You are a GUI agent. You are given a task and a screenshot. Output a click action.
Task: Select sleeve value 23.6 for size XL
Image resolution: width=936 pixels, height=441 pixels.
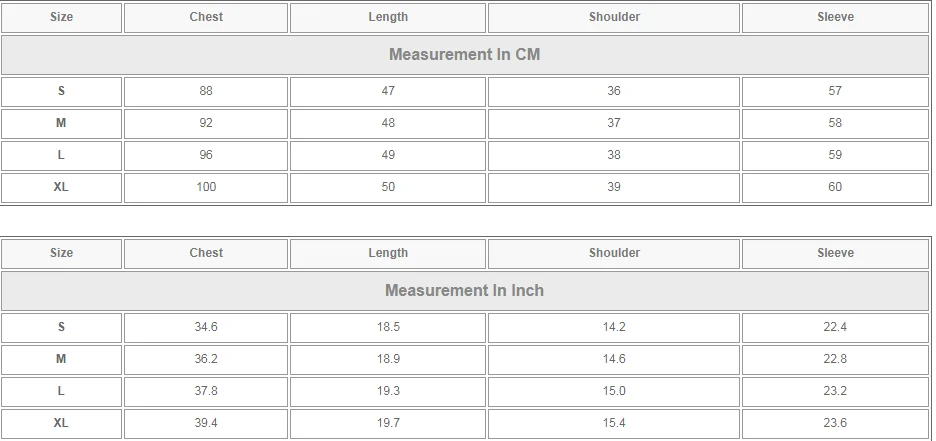835,423
